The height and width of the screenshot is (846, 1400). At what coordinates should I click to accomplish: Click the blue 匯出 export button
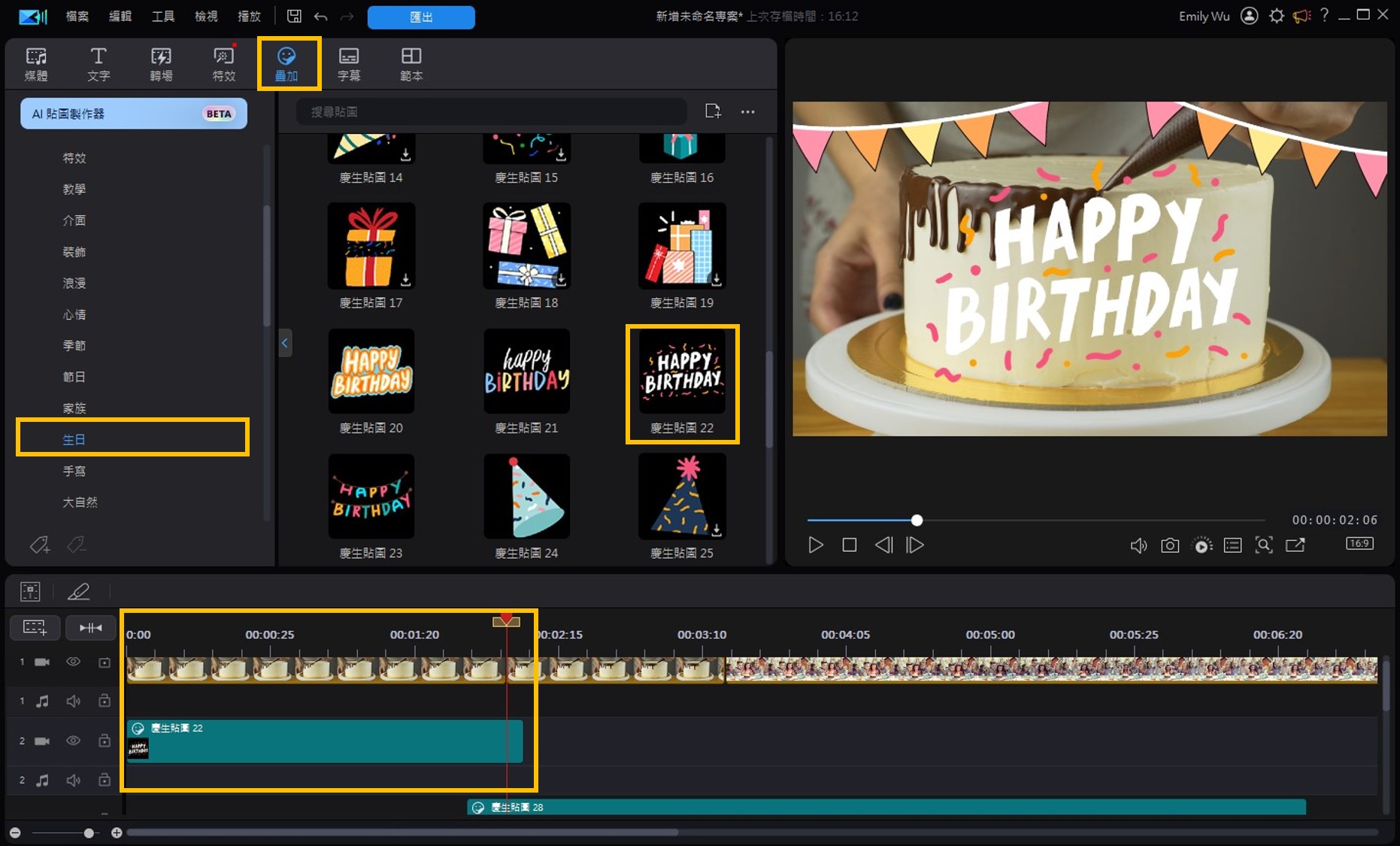pyautogui.click(x=420, y=17)
